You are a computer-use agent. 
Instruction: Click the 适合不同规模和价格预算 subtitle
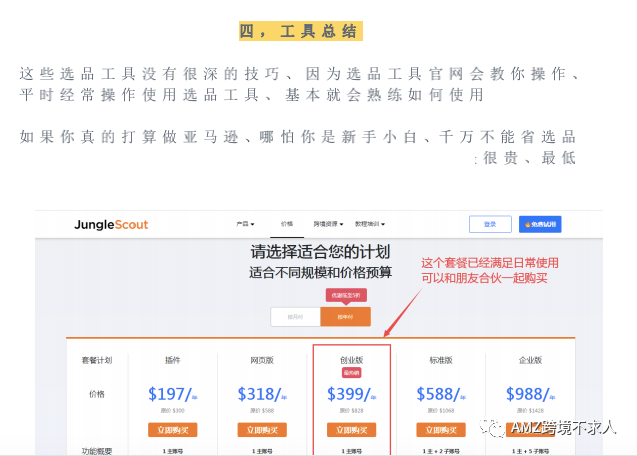[x=320, y=272]
